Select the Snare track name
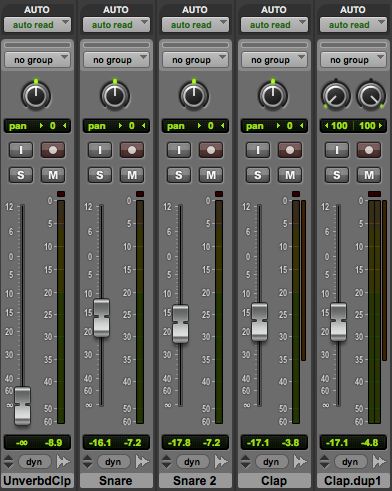Screen dimensions: 392x491 [116, 481]
